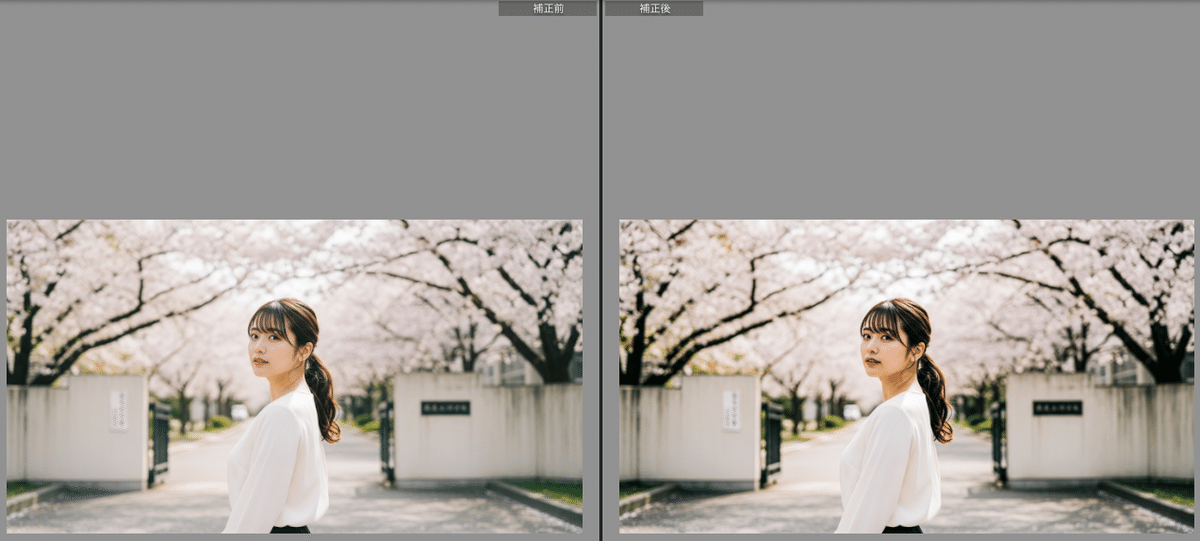Click the iron gate left of the woman, before photo

point(159,440)
